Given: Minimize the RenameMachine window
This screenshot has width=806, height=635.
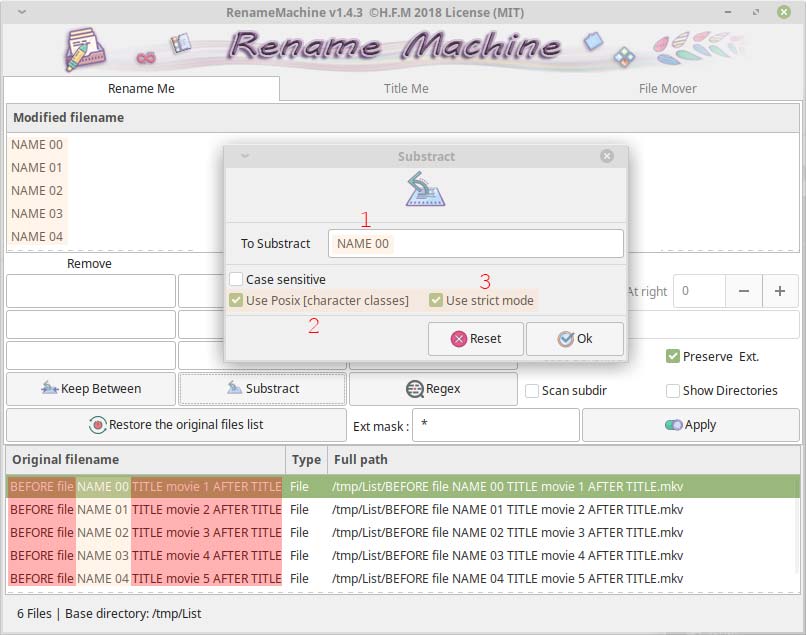Looking at the screenshot, I should [x=728, y=12].
